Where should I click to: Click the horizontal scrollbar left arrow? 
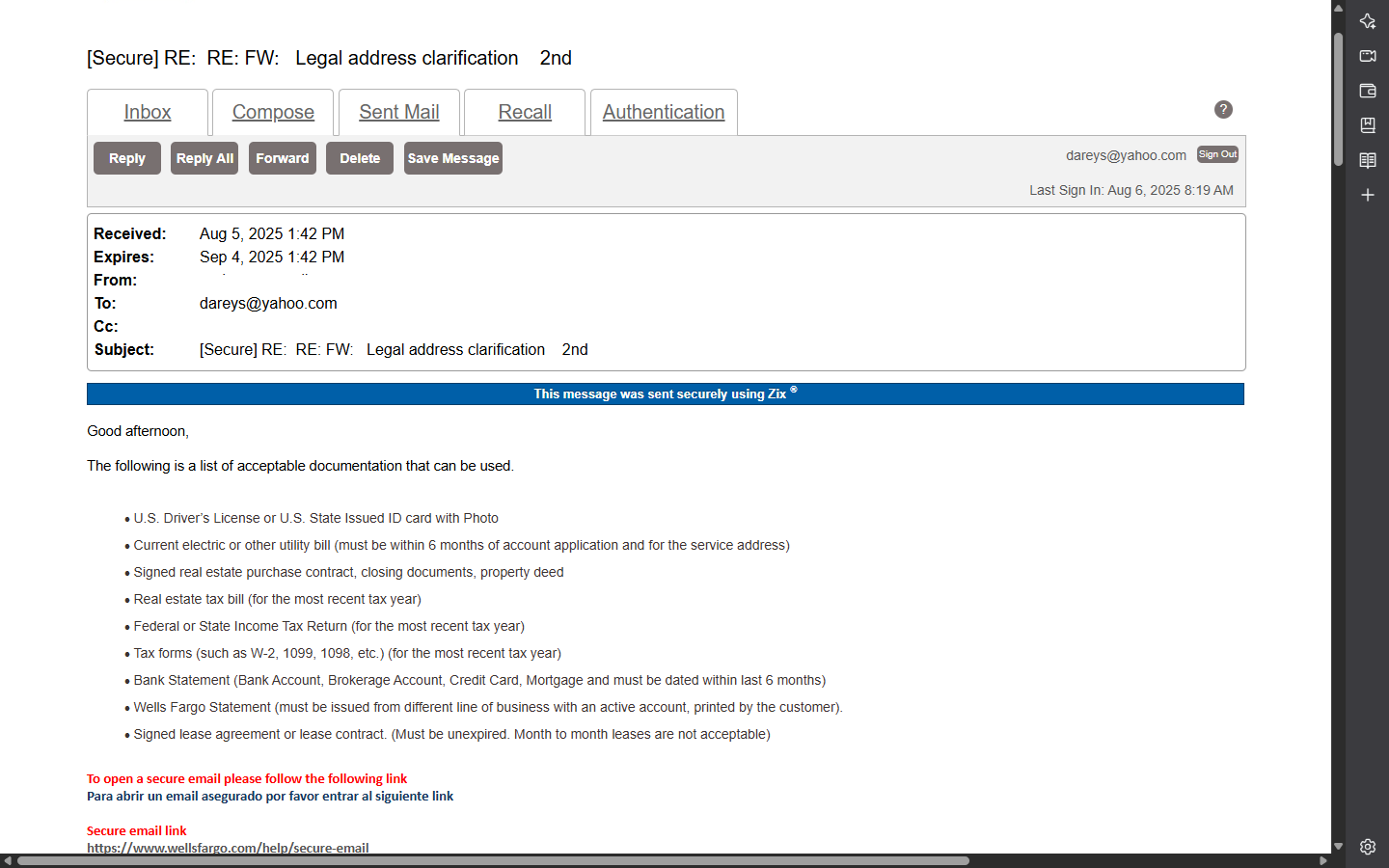(8, 860)
